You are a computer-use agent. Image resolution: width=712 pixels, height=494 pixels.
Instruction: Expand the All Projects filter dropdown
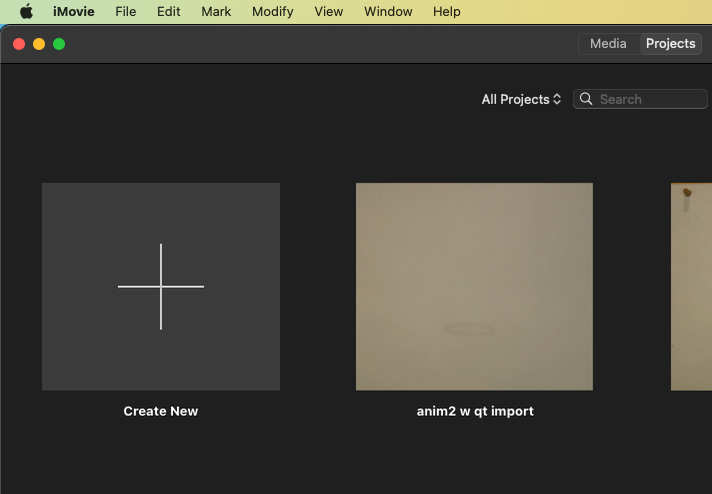(x=521, y=99)
